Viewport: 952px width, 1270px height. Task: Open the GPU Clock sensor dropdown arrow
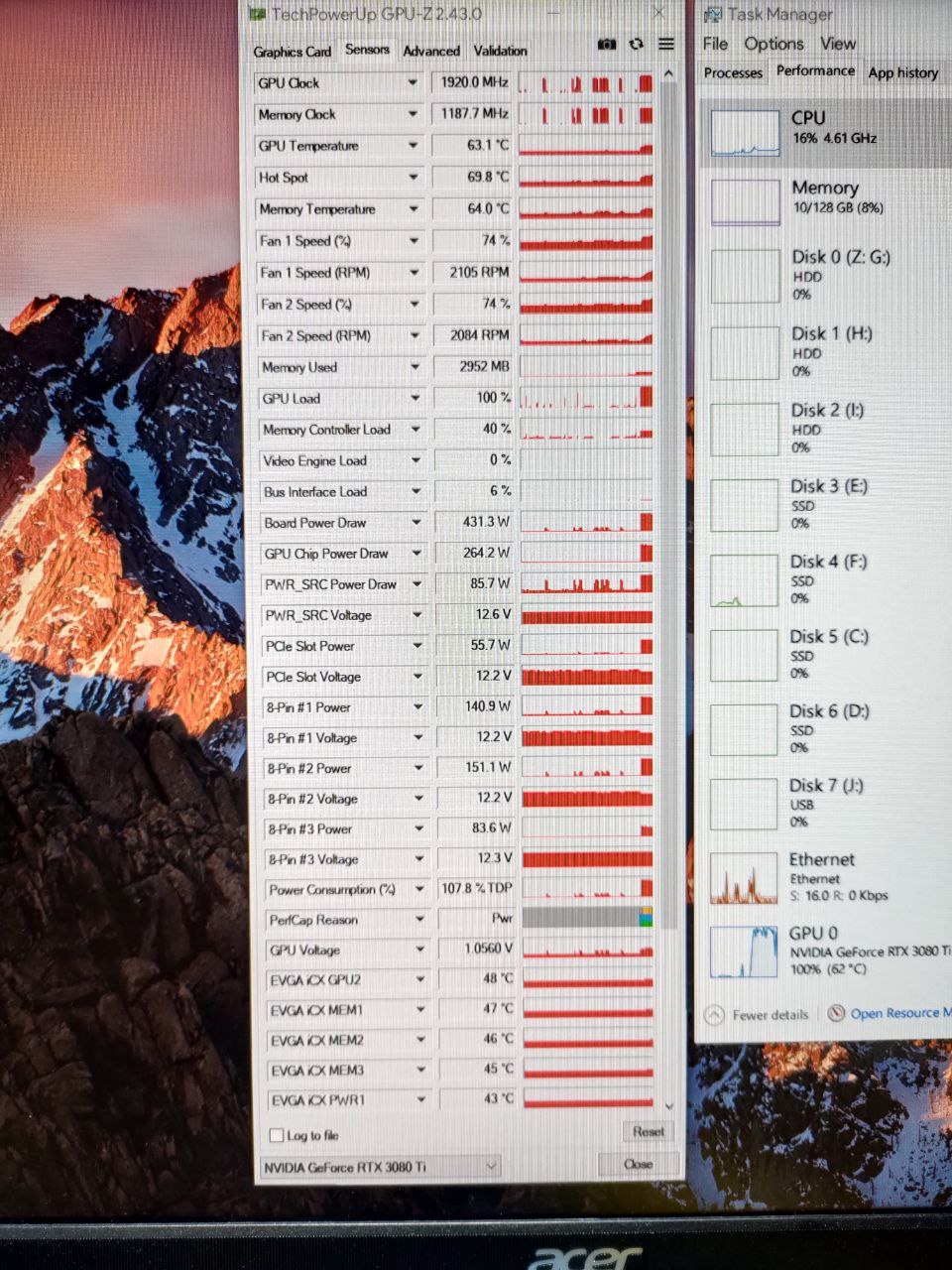click(x=413, y=83)
